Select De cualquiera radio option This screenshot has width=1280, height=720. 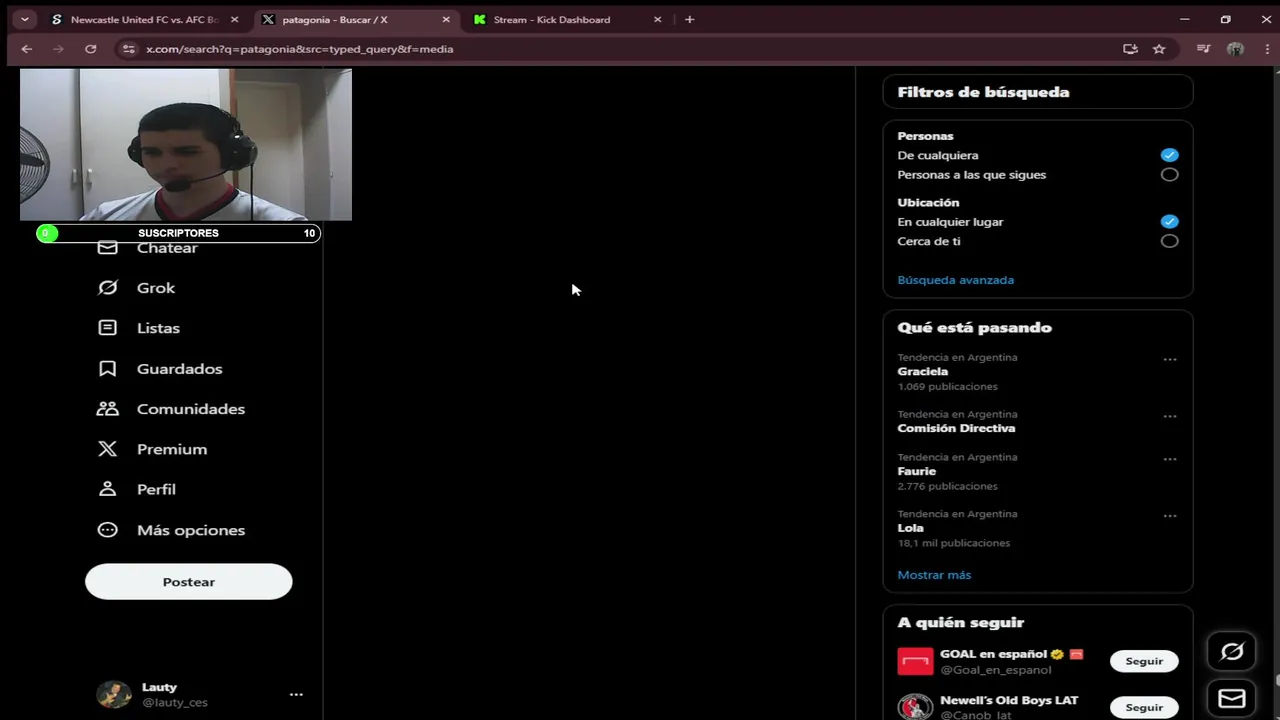click(x=1169, y=155)
